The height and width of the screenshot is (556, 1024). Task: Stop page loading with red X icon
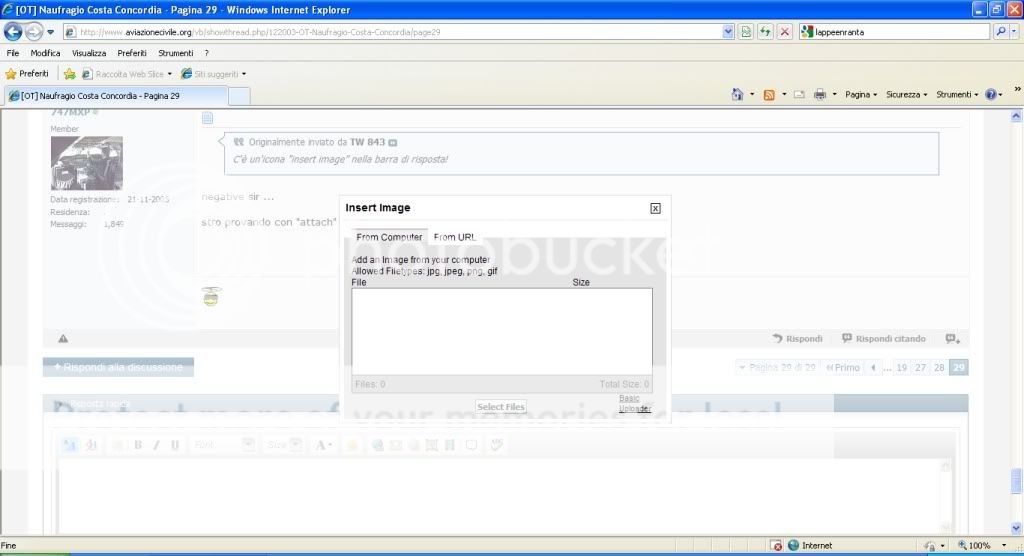point(785,32)
